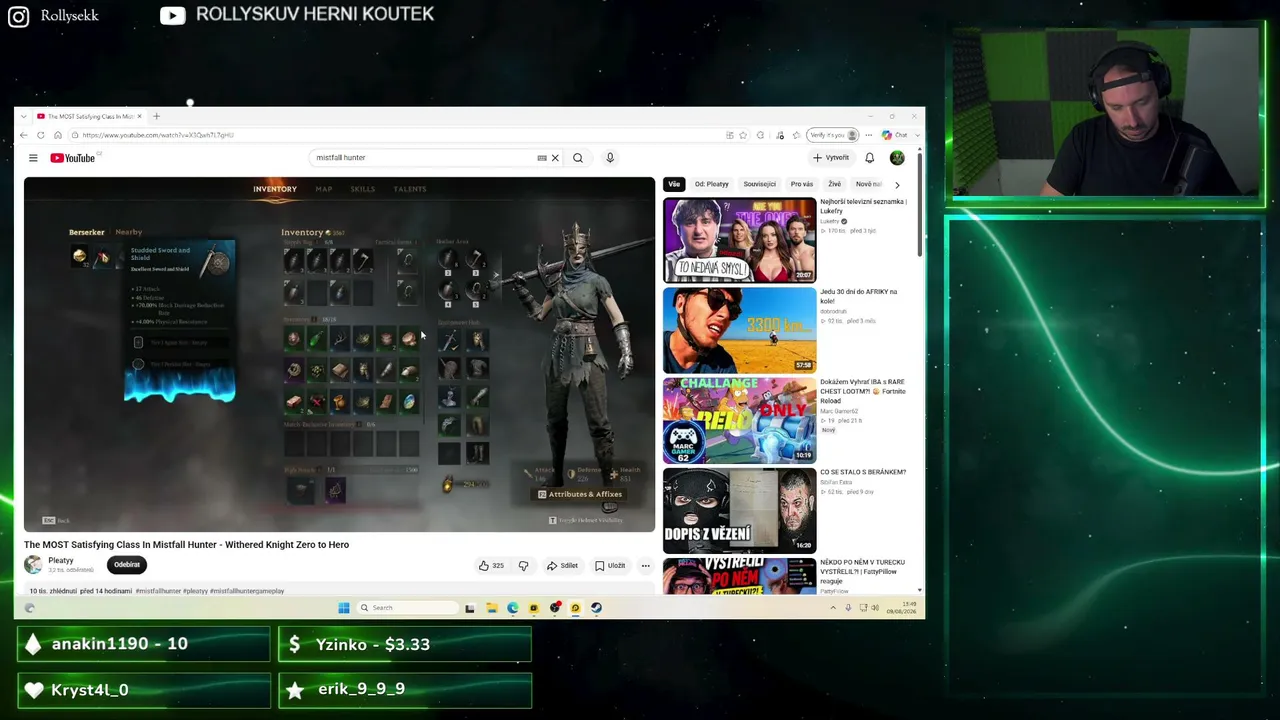Open the YouTube account avatar menu
Screen dimensions: 1280x720
(897, 158)
